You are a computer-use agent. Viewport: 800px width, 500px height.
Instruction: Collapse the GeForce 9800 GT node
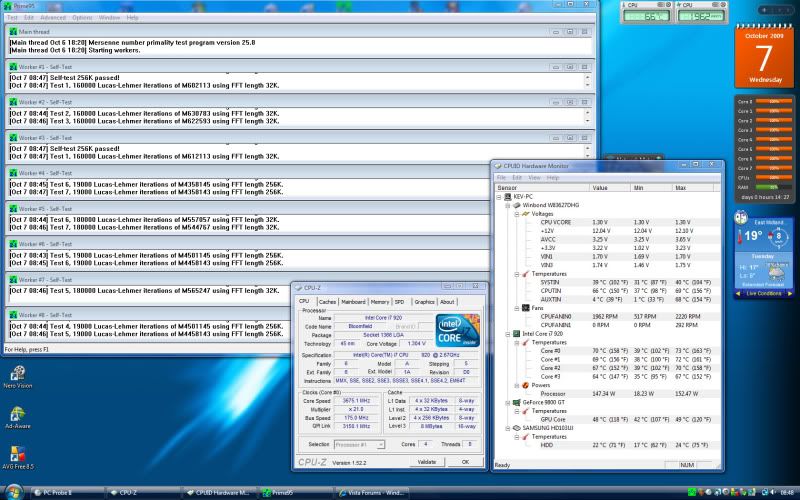click(508, 403)
